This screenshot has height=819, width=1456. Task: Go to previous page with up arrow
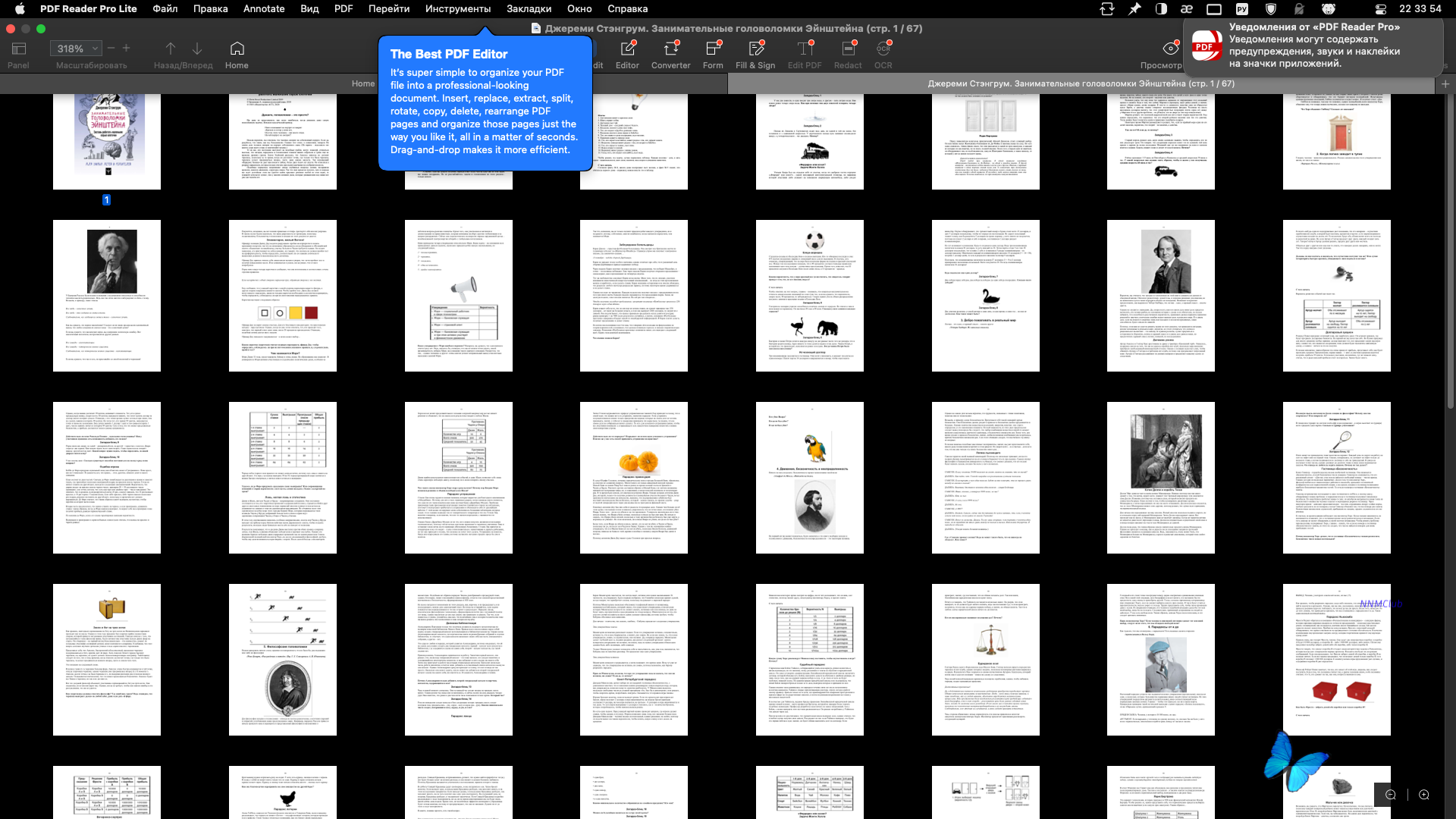pos(171,49)
